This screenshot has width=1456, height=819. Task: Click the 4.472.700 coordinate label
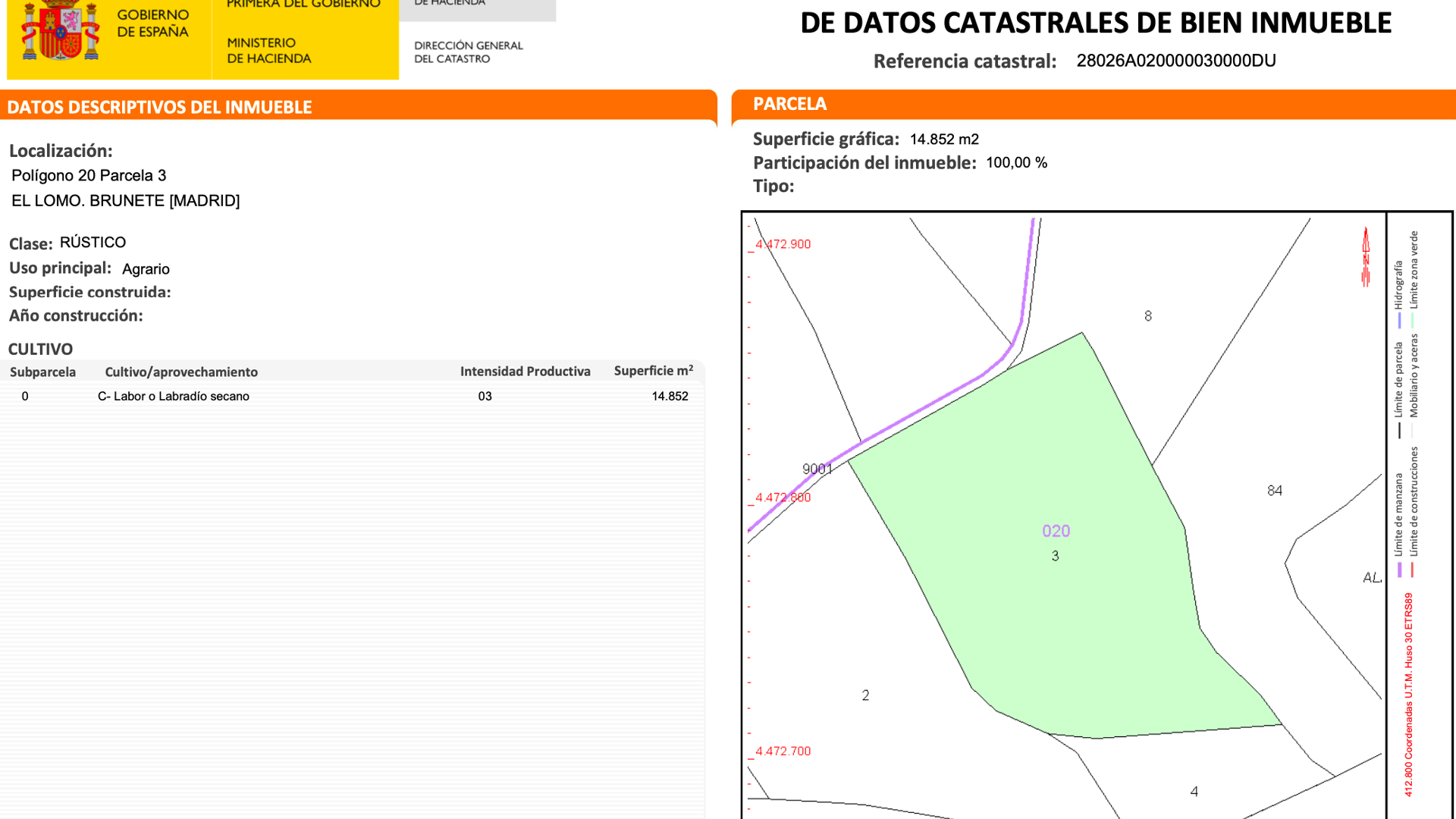coord(783,751)
